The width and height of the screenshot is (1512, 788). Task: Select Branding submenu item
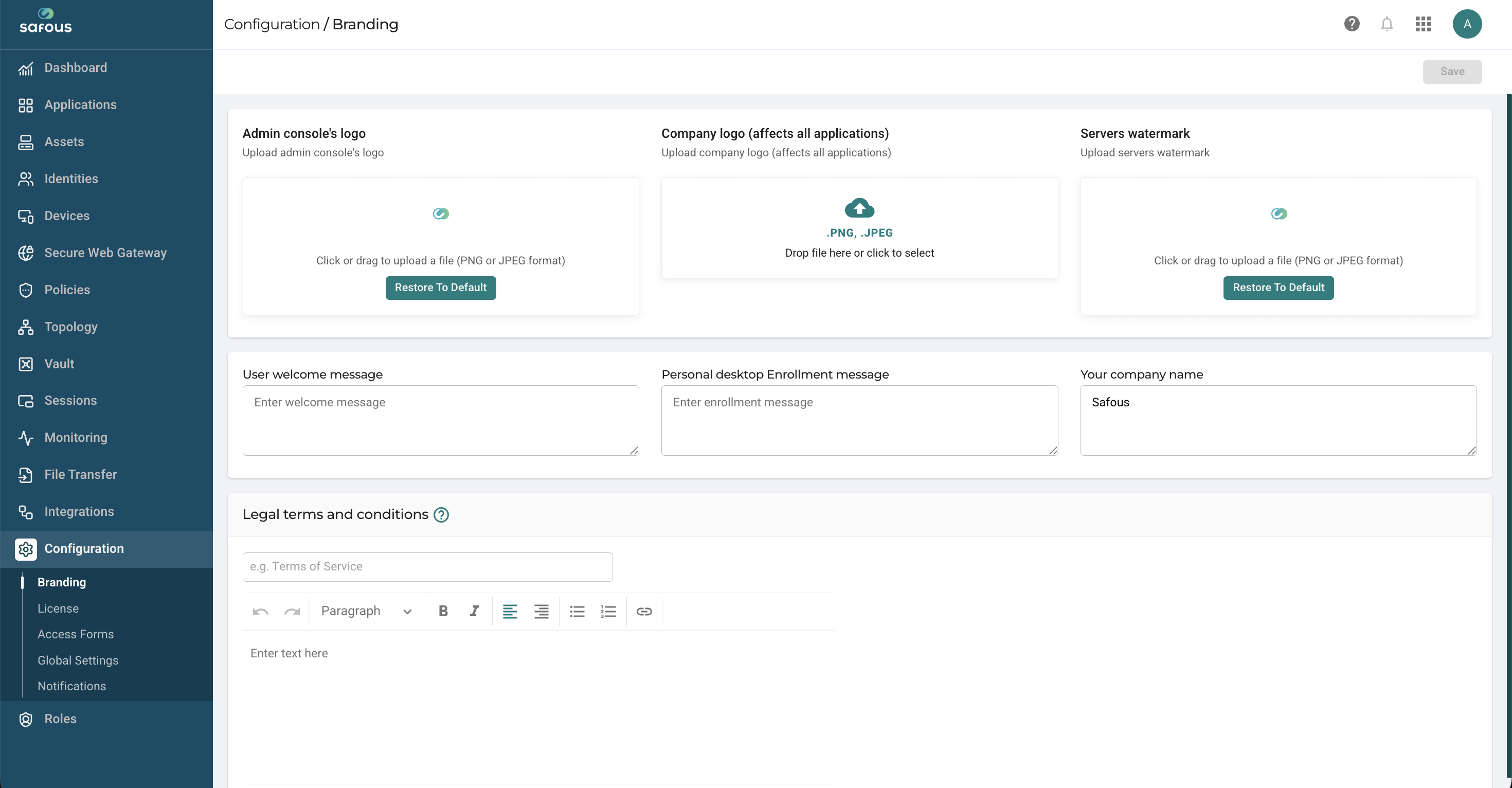click(x=62, y=582)
